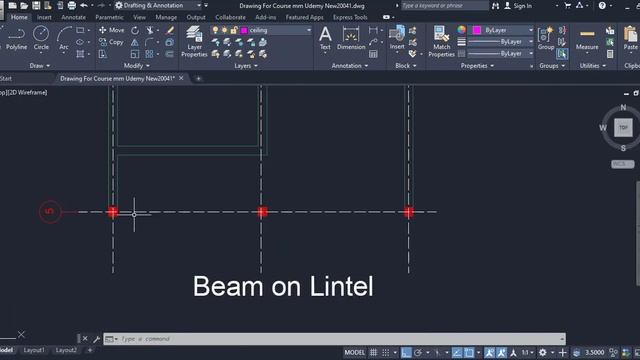Open the Help question mark
The image size is (640, 360).
coord(602,6)
